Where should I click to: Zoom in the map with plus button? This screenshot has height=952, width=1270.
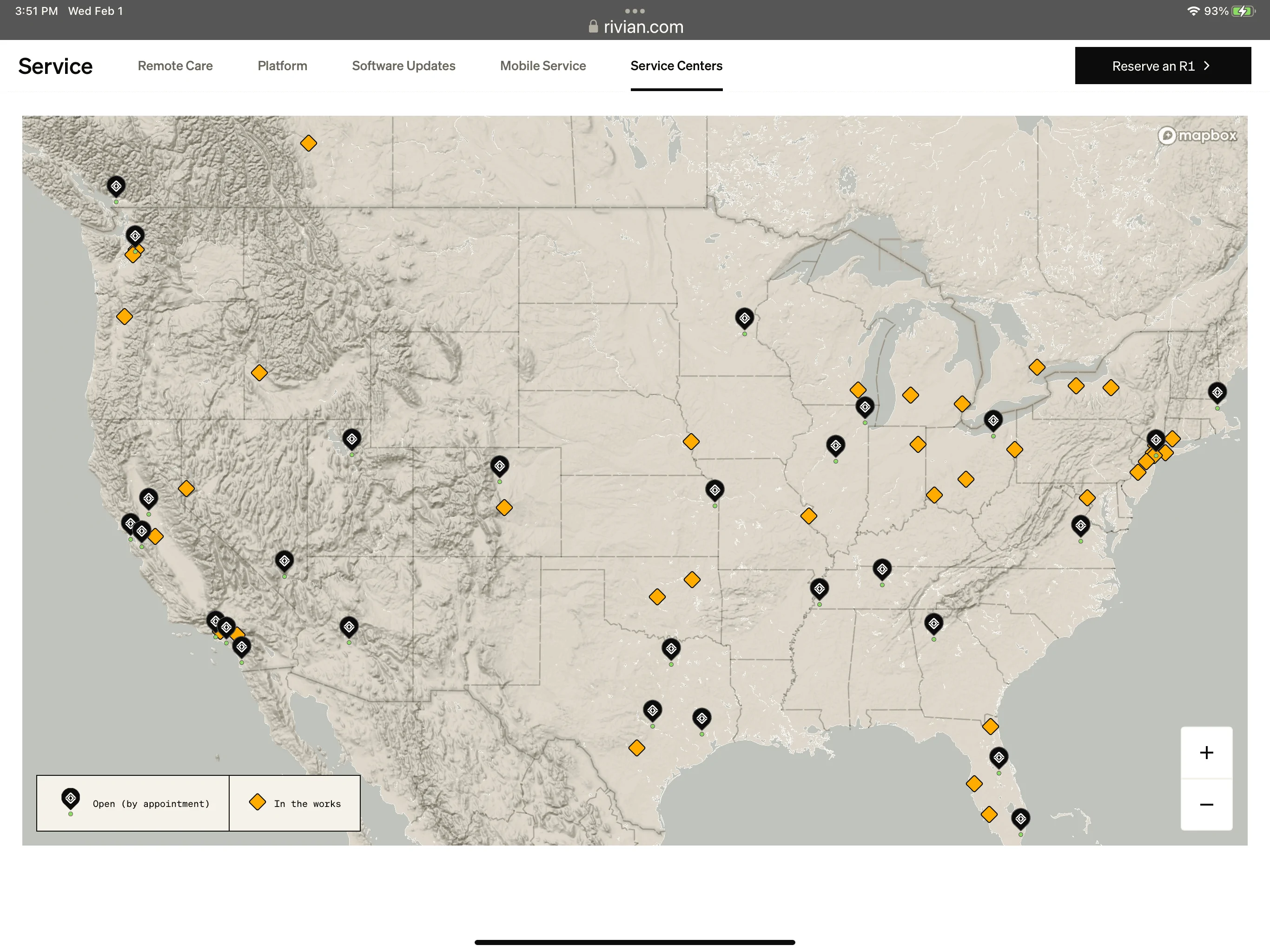pos(1206,752)
